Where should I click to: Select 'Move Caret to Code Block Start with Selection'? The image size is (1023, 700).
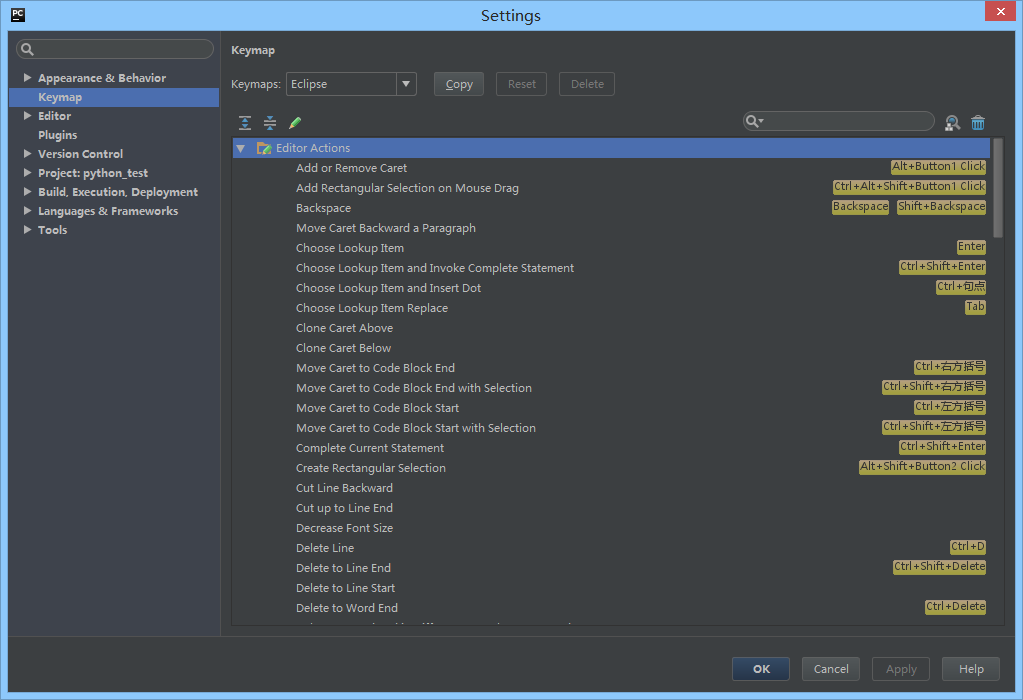tap(416, 428)
